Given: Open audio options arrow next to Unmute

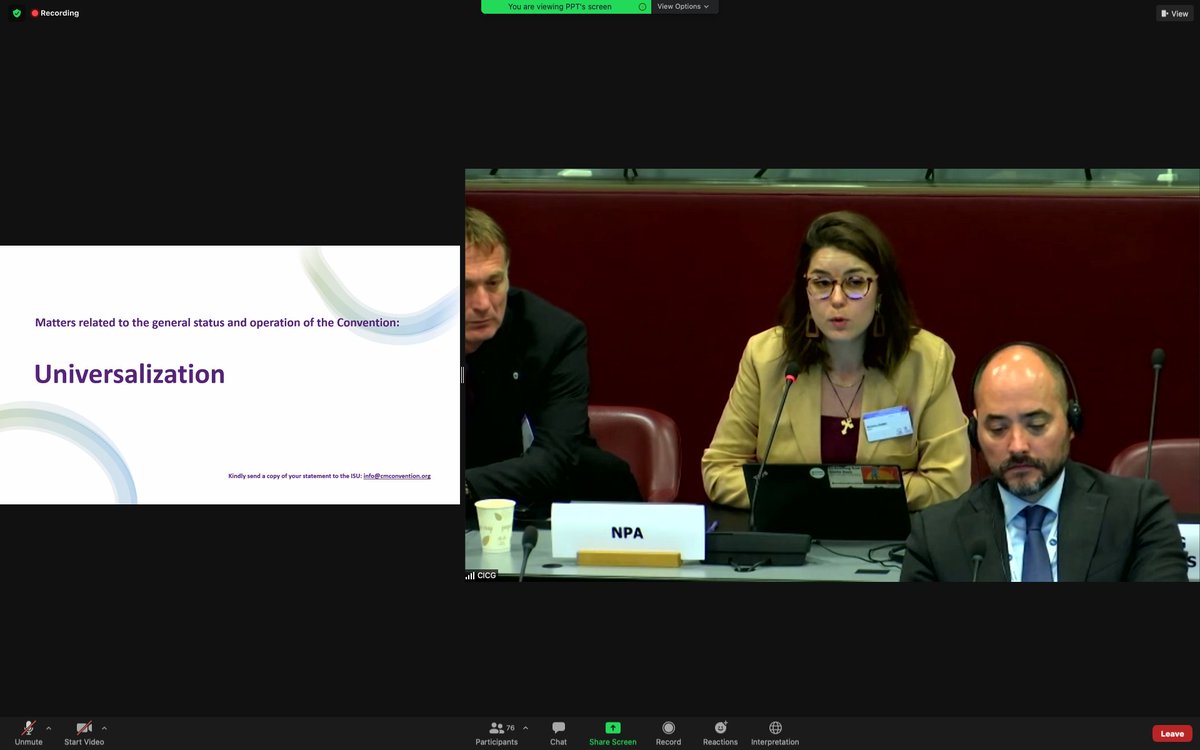Looking at the screenshot, I should 49,728.
